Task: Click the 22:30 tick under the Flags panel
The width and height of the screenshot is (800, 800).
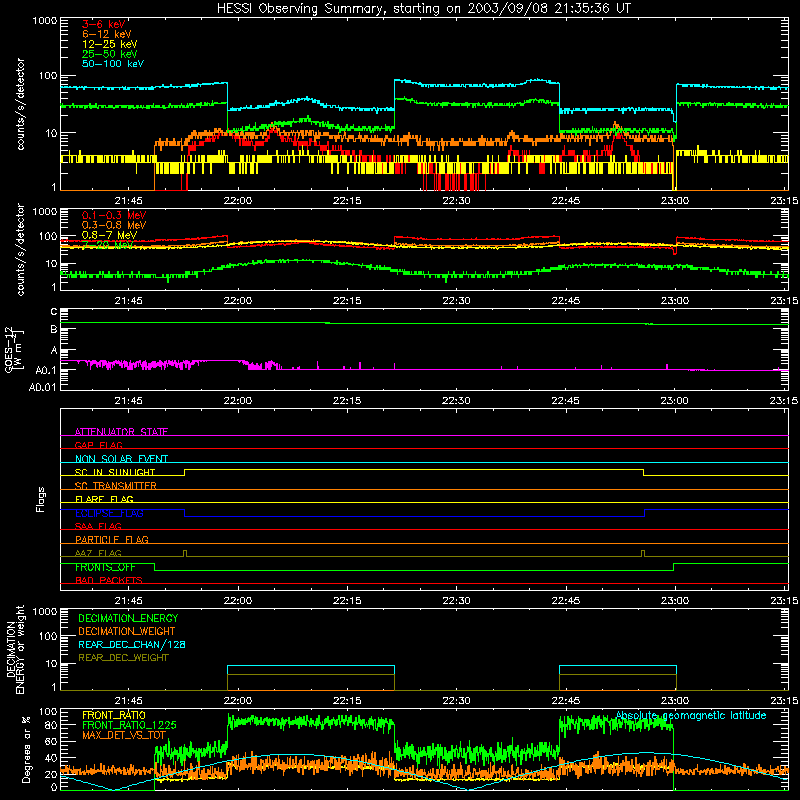Action: 456,601
